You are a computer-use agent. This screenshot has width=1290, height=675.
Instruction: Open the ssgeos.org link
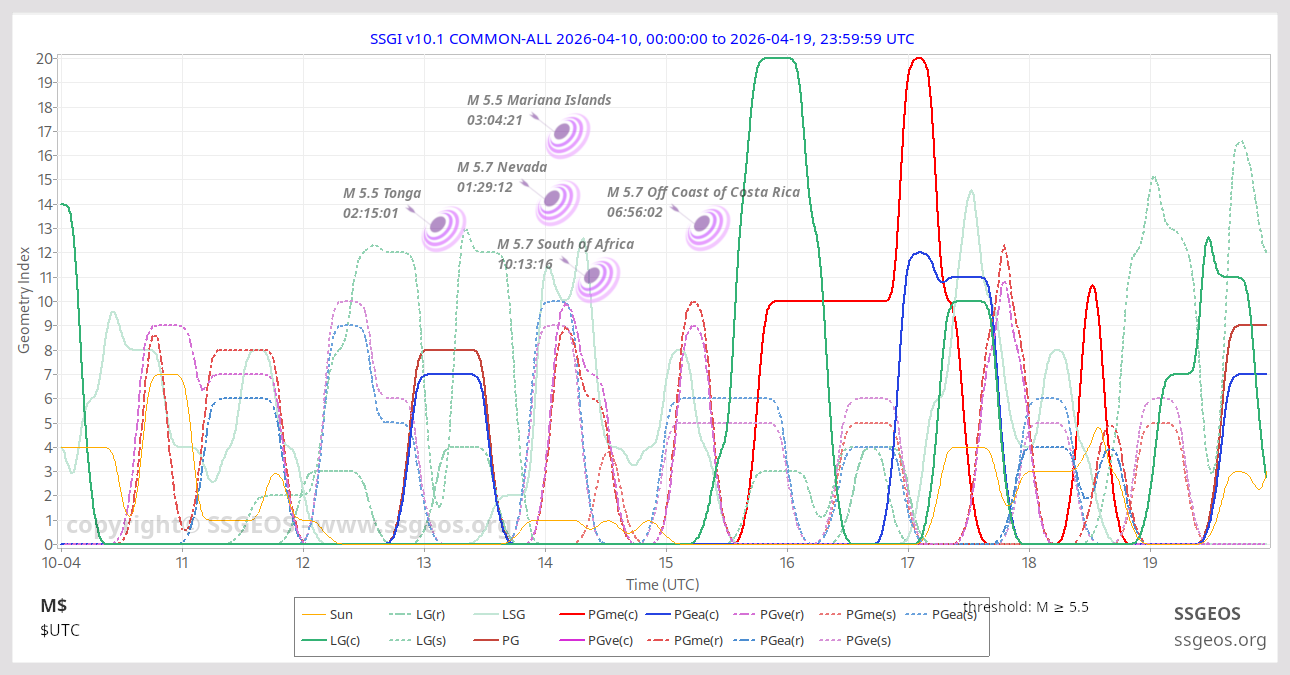click(1220, 640)
